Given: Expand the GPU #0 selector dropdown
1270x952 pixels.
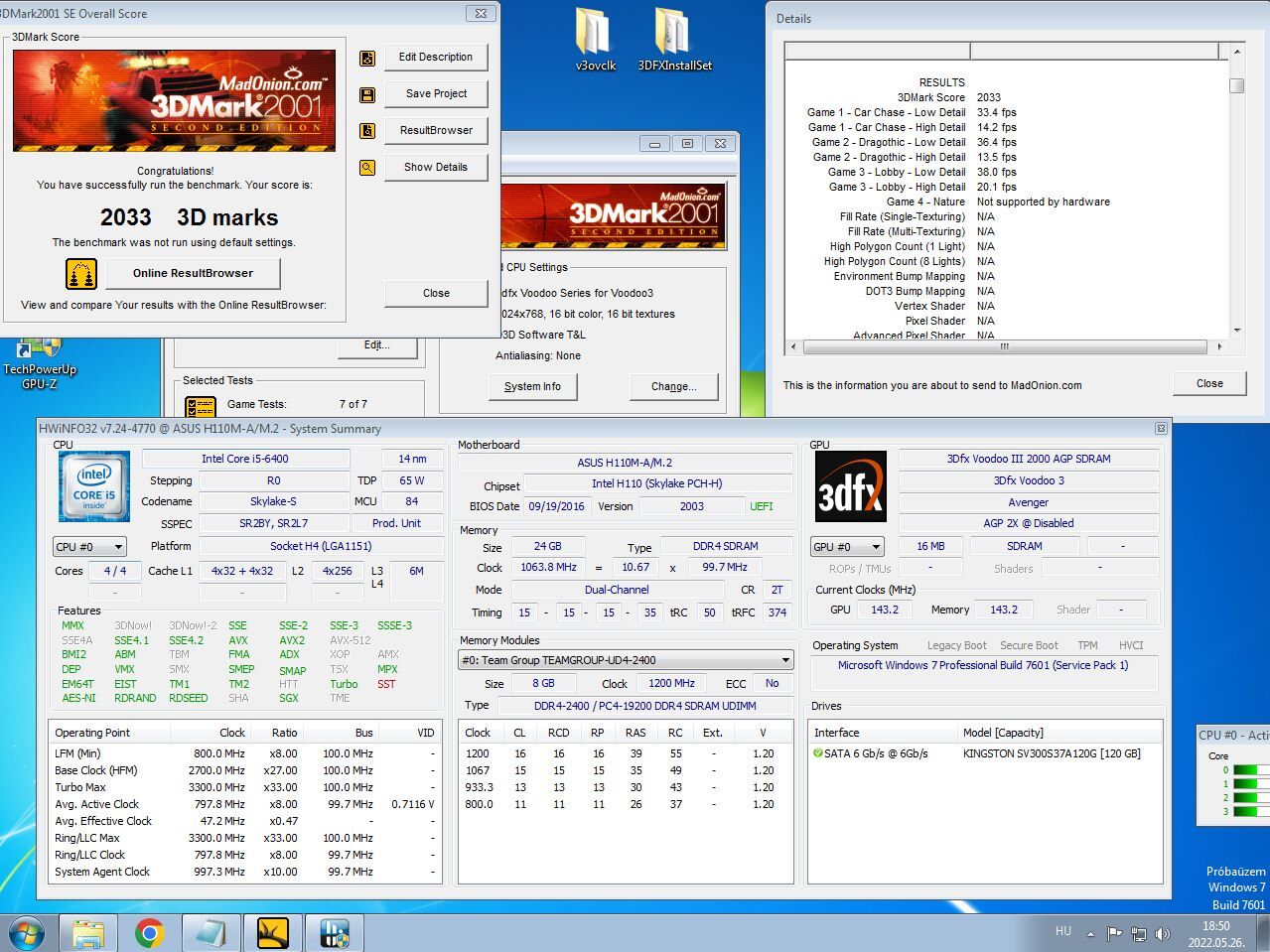Looking at the screenshot, I should (848, 547).
